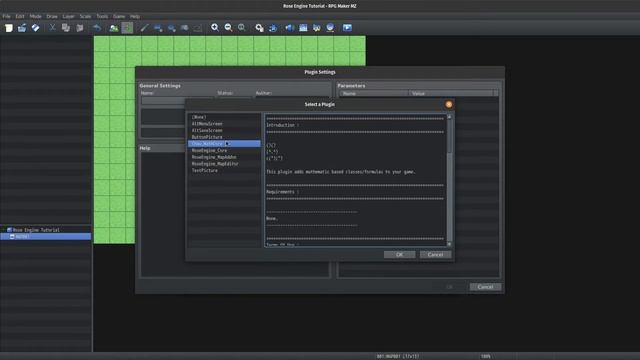Click the Save Project toolbar icon
This screenshot has width=640, height=360.
pyautogui.click(x=36, y=28)
